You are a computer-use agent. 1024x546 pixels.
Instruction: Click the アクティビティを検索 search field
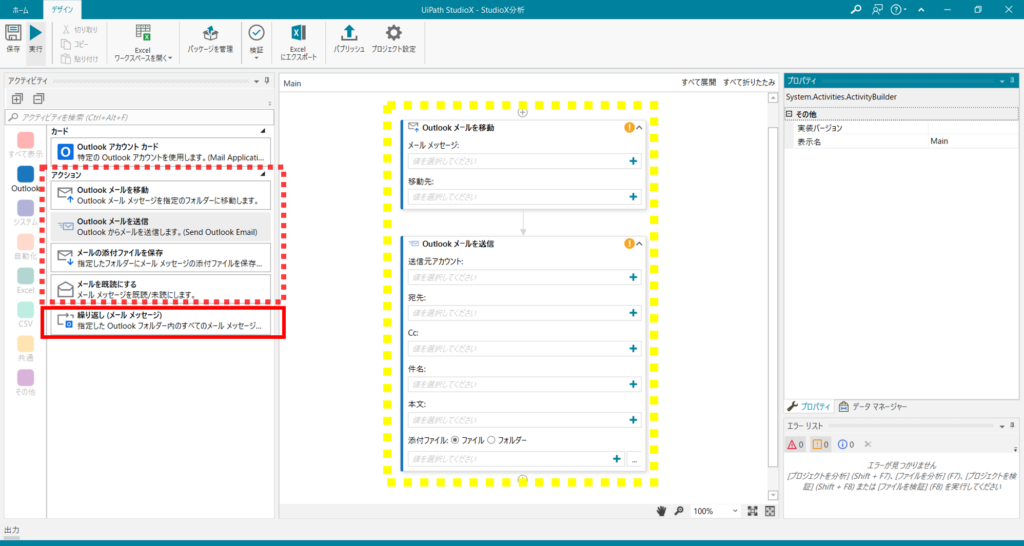(x=139, y=117)
